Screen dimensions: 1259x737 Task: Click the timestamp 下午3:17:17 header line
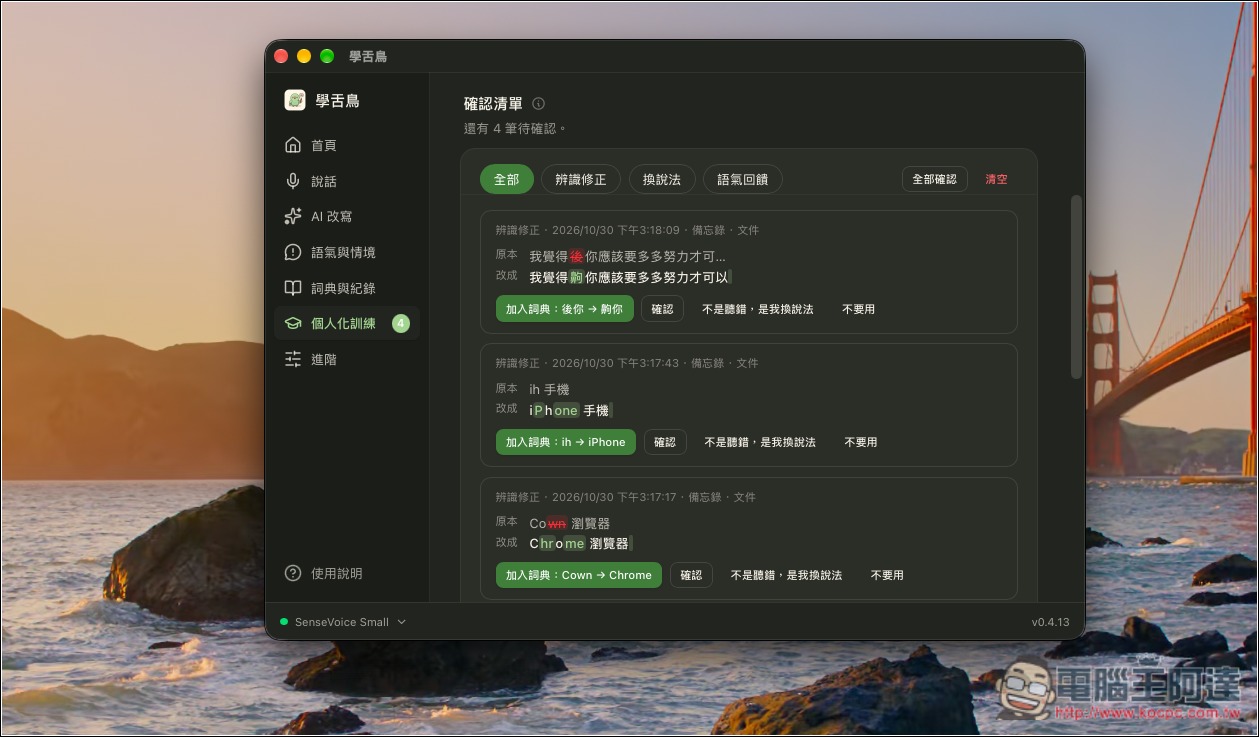pos(626,497)
